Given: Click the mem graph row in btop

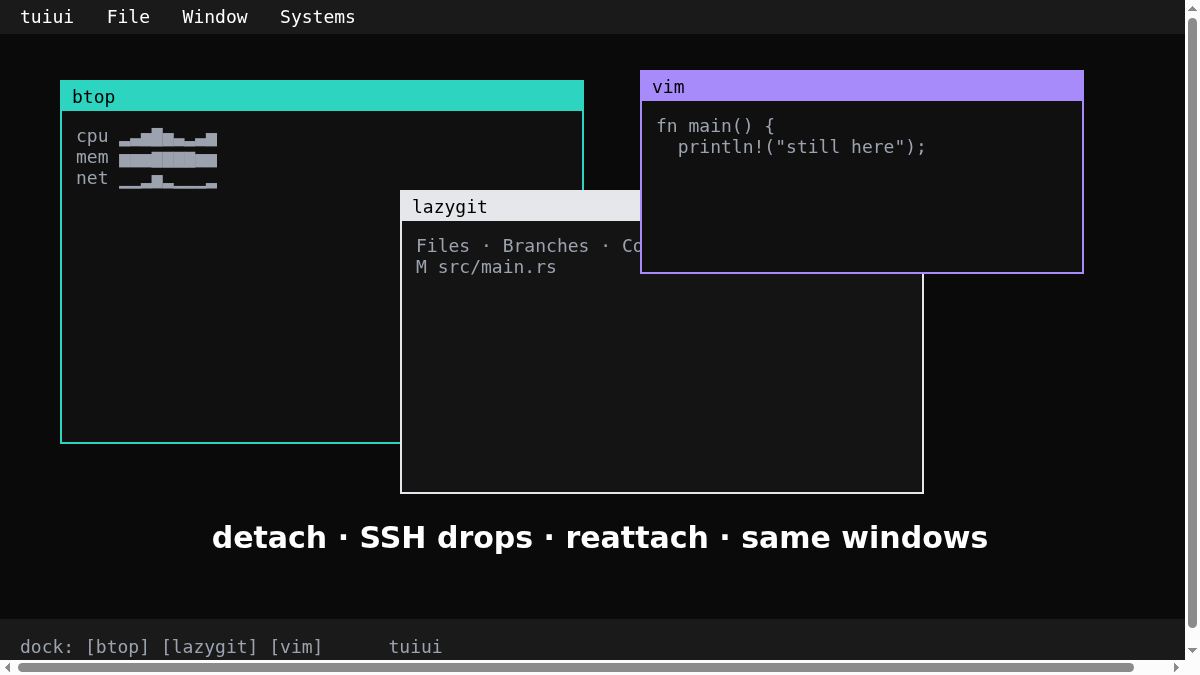Looking at the screenshot, I should (x=147, y=157).
